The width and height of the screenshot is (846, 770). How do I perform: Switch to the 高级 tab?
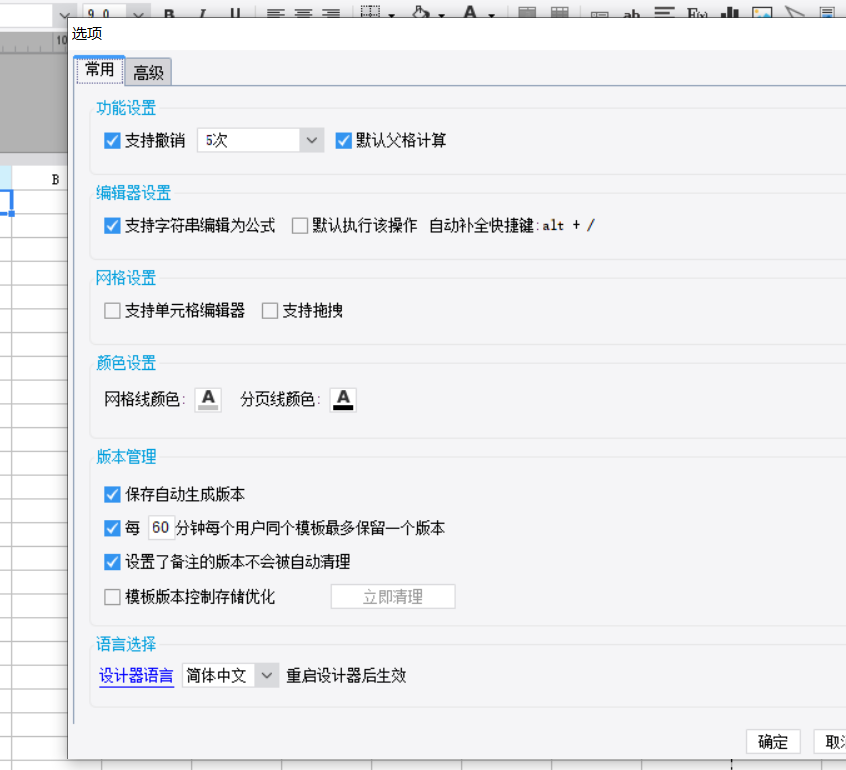point(148,72)
